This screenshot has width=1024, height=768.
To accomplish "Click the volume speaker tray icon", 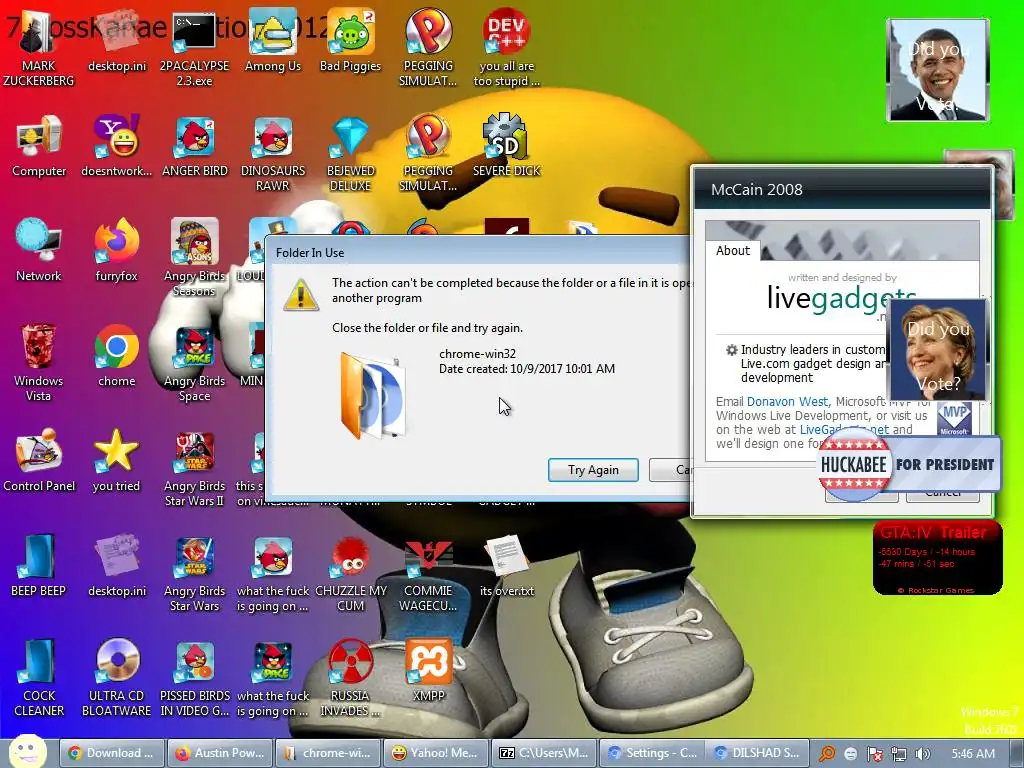I will click(922, 754).
